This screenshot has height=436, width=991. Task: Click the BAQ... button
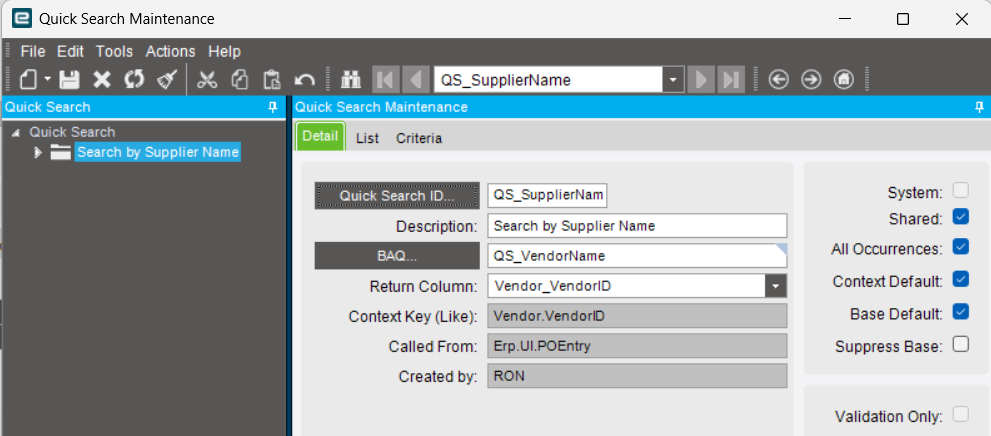pyautogui.click(x=397, y=256)
